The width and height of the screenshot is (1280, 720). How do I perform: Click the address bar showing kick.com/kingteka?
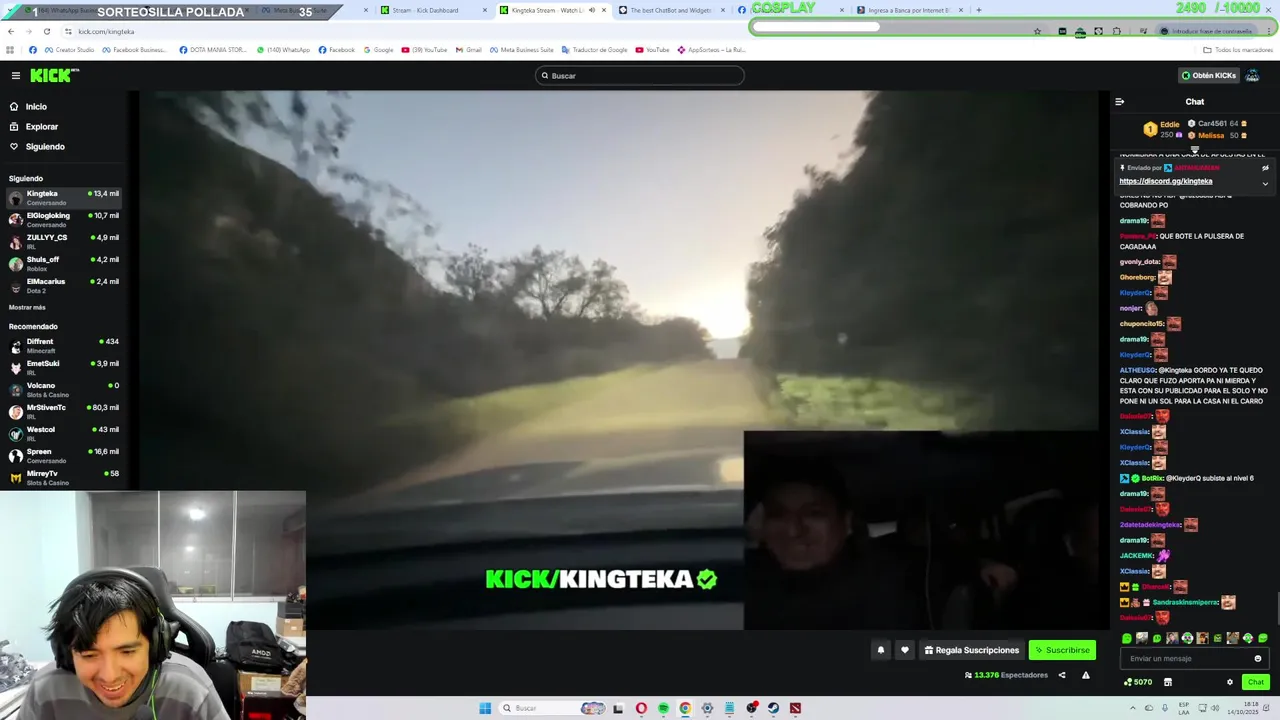point(106,31)
